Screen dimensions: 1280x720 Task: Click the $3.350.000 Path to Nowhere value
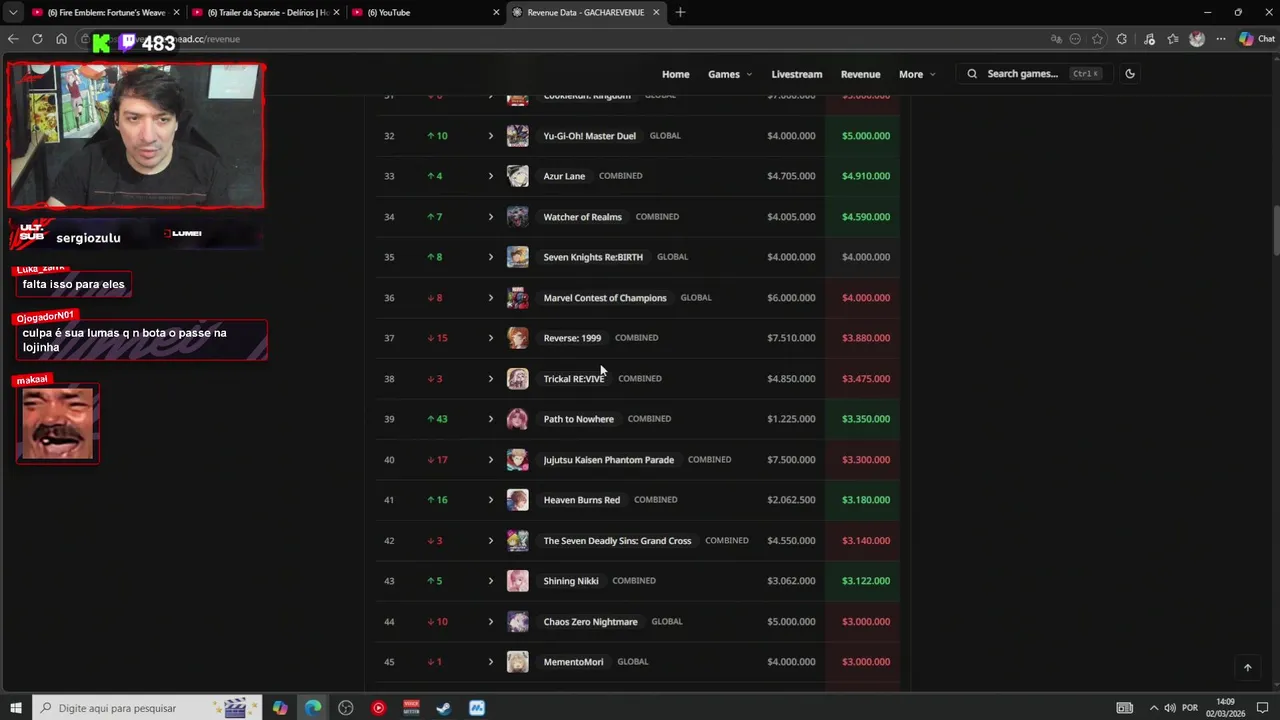(x=866, y=419)
